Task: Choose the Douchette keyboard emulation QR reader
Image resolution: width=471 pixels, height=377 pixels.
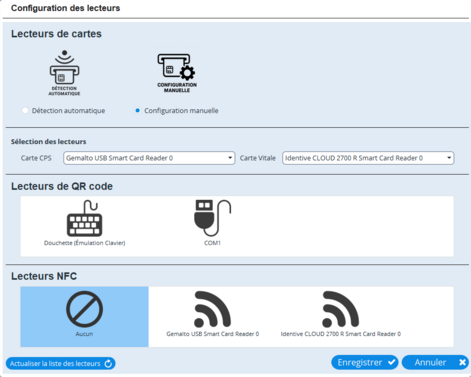Action: tap(84, 223)
